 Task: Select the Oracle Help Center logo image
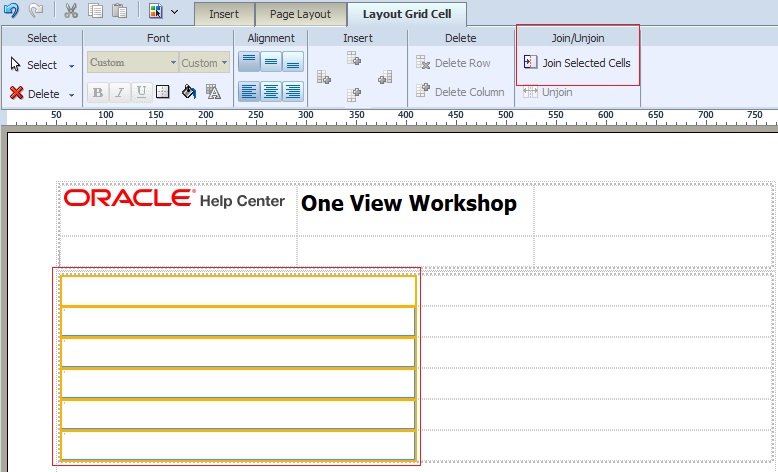pos(174,199)
